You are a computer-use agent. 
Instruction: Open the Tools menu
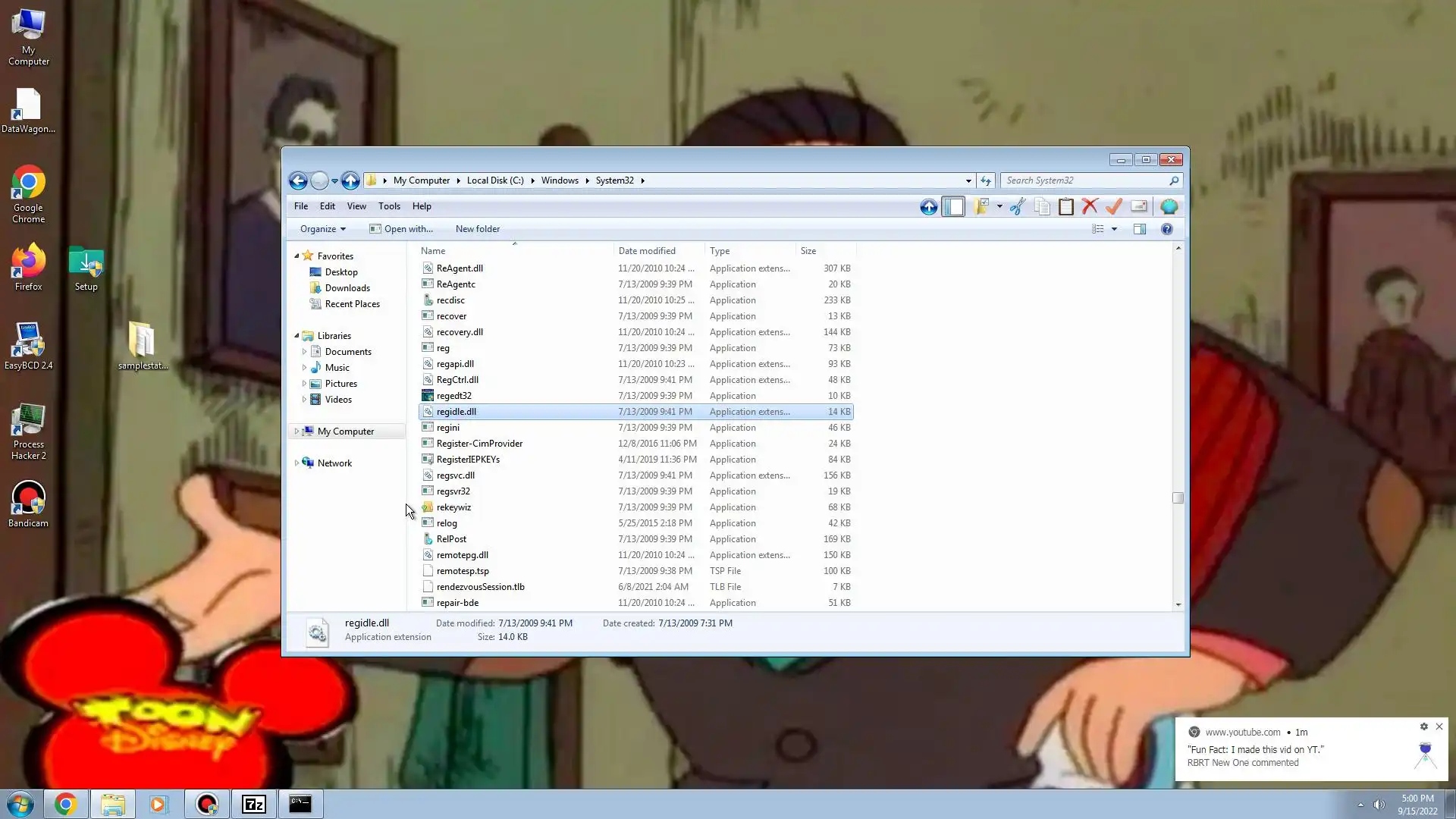click(x=389, y=206)
